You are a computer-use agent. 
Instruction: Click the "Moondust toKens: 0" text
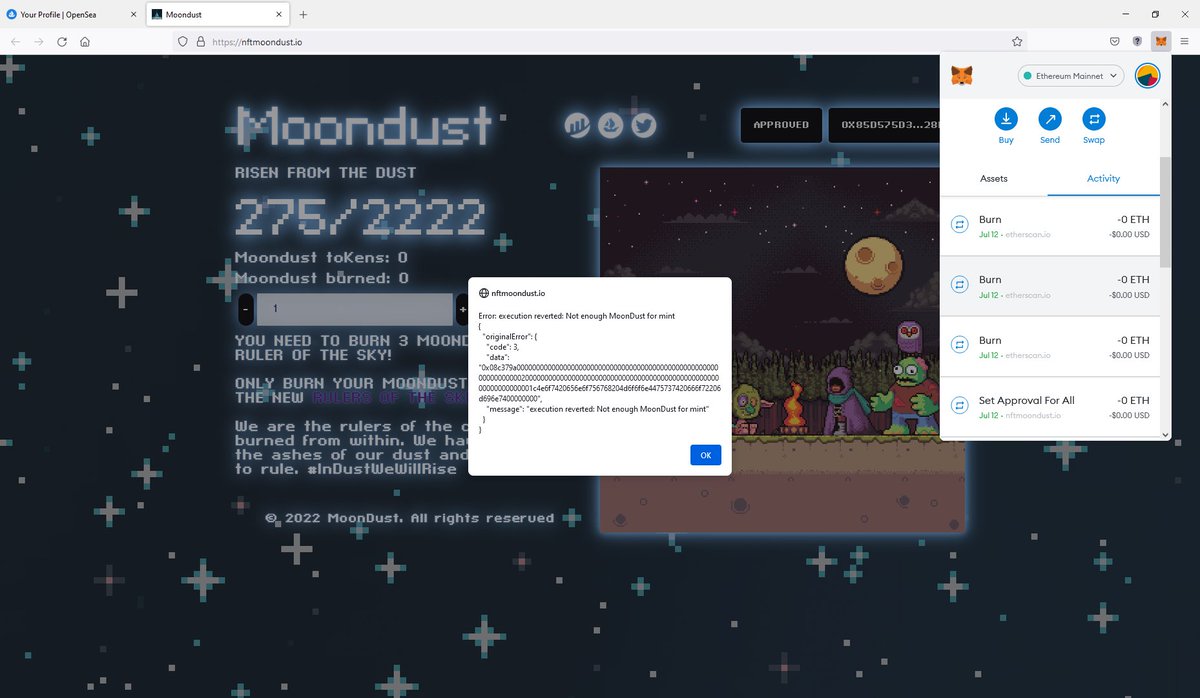click(x=321, y=258)
